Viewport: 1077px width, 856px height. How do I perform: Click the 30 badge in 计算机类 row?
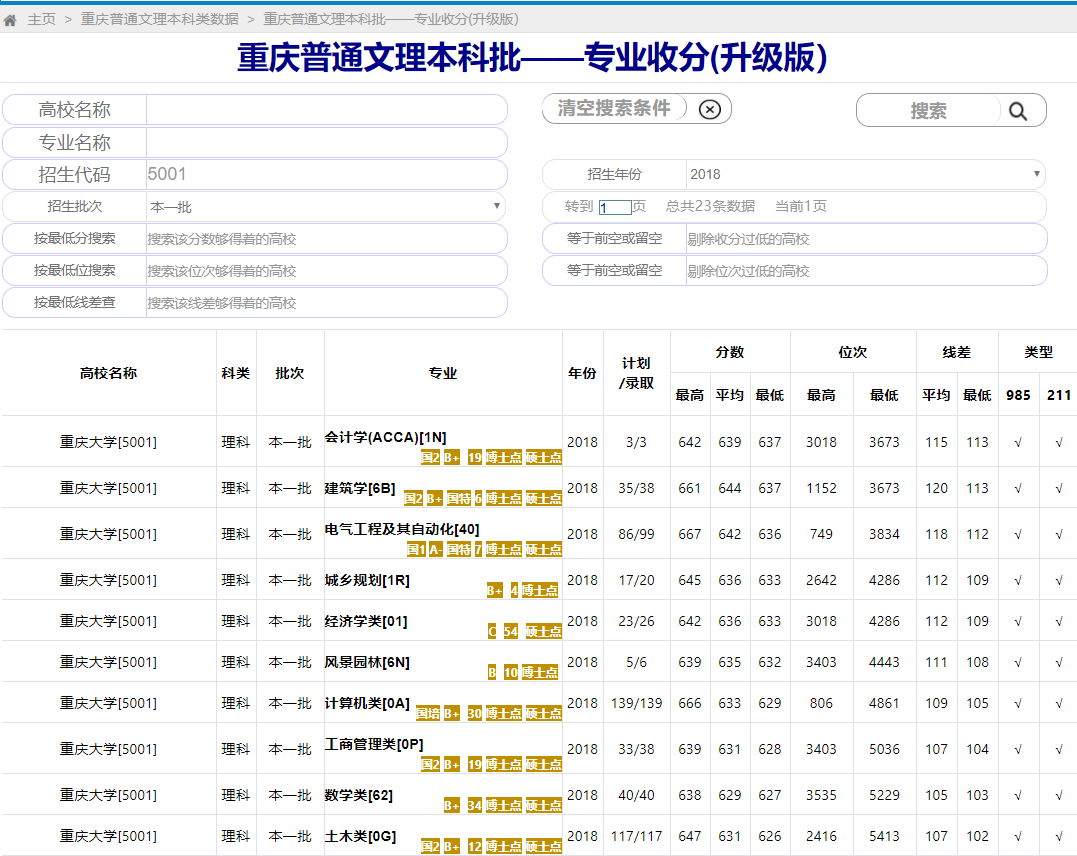coord(475,714)
